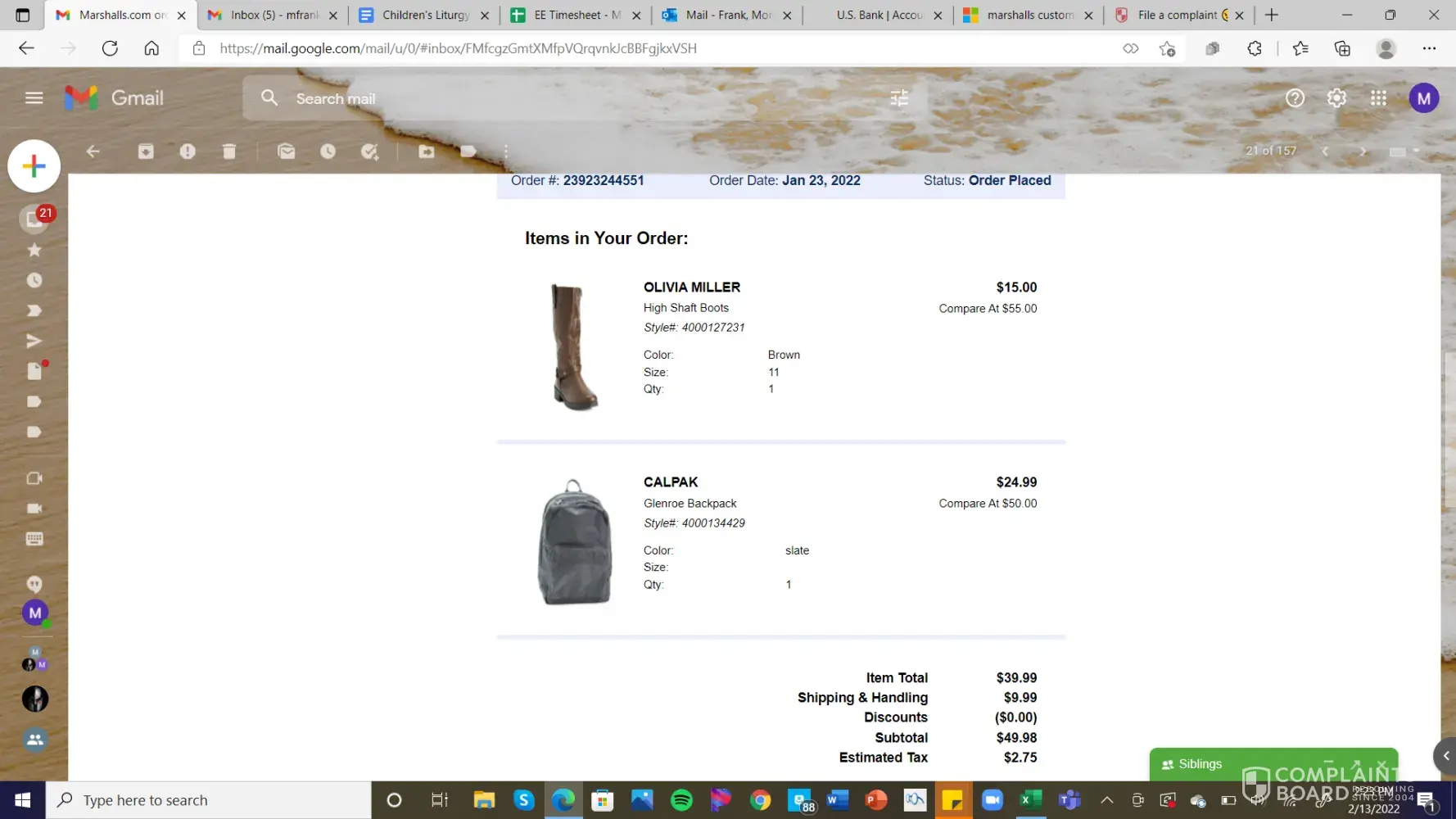Screen dimensions: 1456x819
Task: Open Inbox with 21 unread badge
Action: point(35,218)
